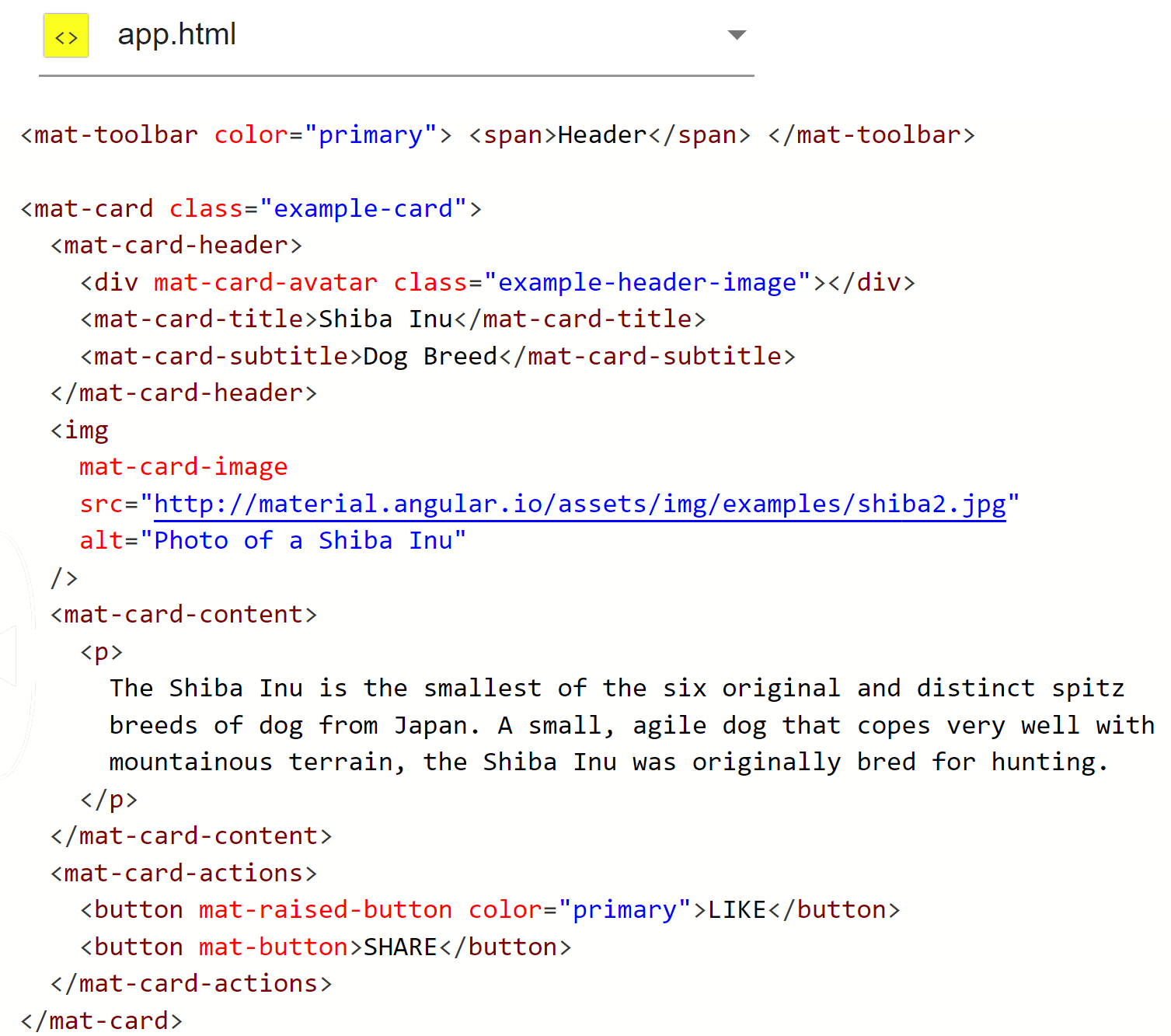Click Shiba Inu in the mat-card-title line
The width and height of the screenshot is (1171, 1036).
[385, 319]
